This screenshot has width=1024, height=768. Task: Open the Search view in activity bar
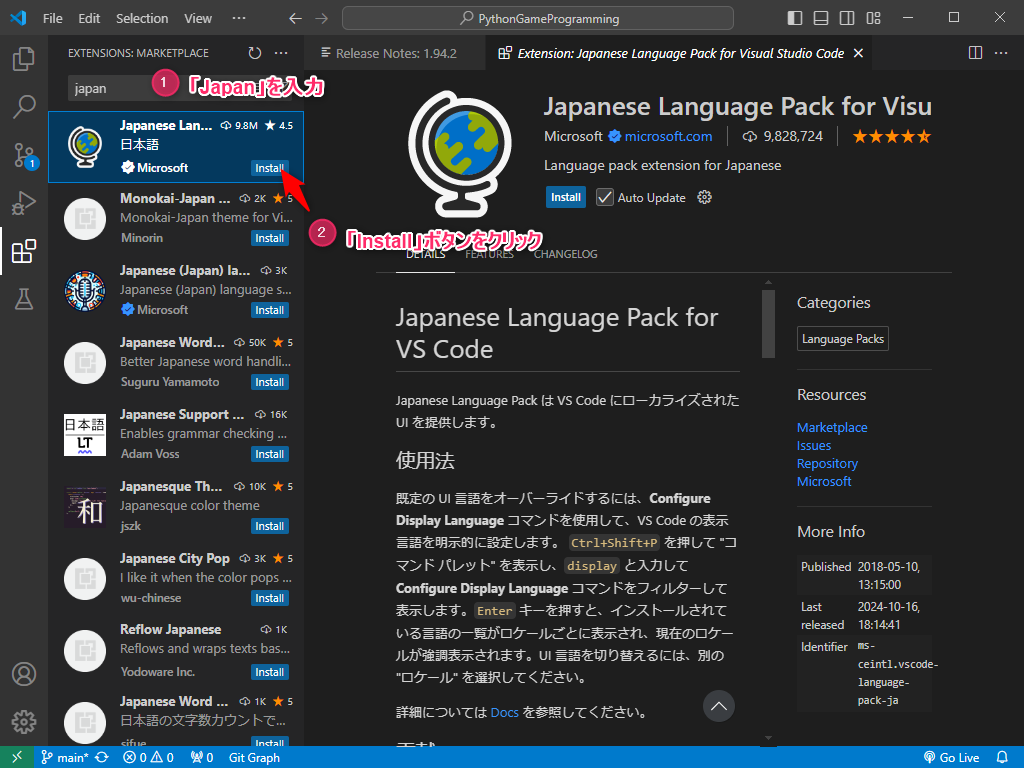pos(24,106)
